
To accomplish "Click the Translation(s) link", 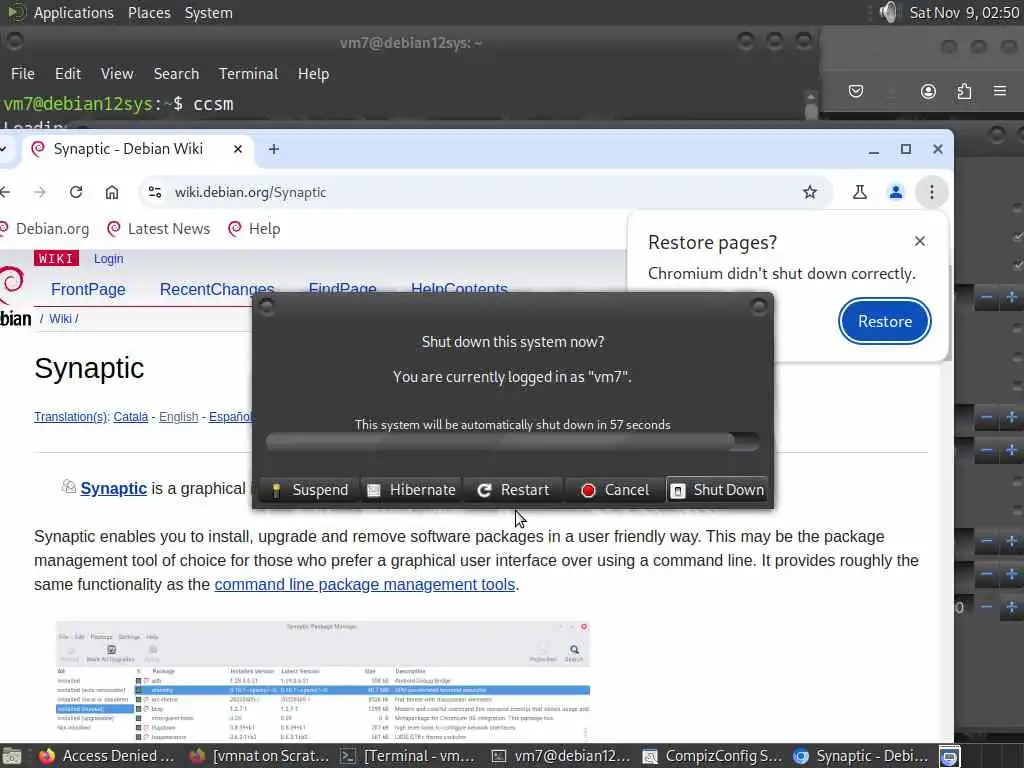I will 71,417.
